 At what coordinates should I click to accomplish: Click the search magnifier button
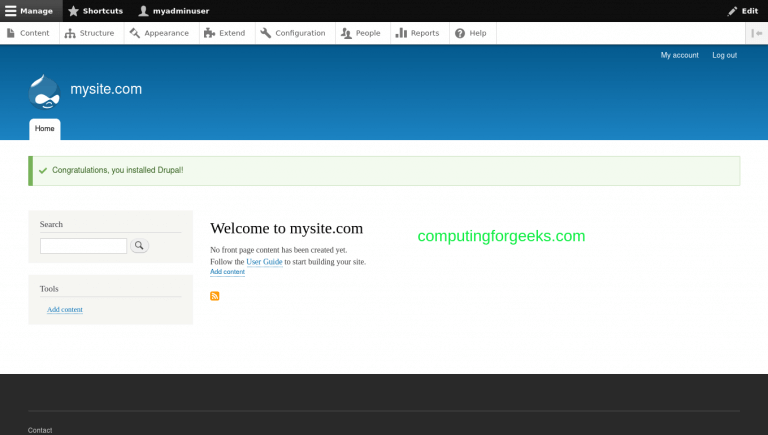click(x=139, y=245)
